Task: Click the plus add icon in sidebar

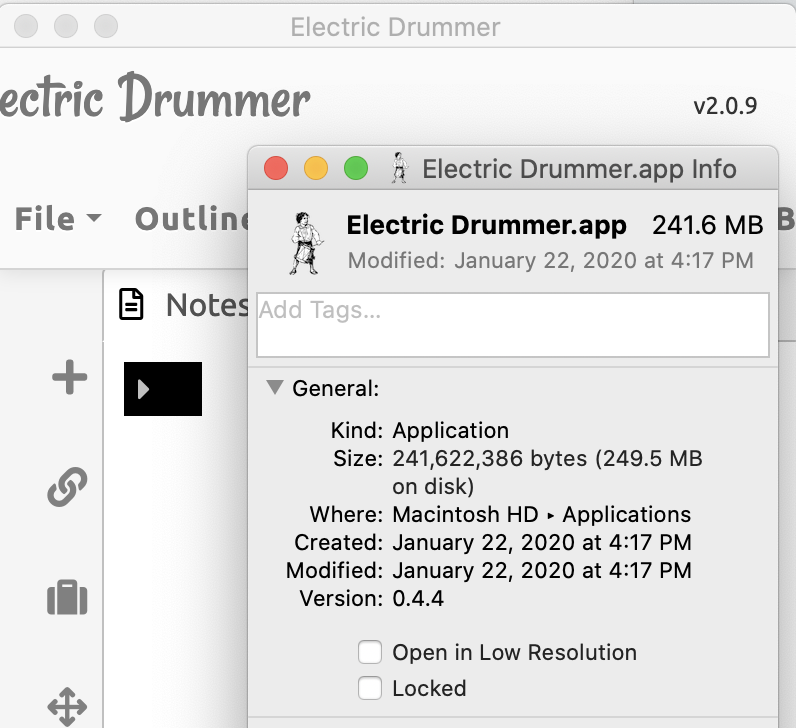Action: point(70,377)
